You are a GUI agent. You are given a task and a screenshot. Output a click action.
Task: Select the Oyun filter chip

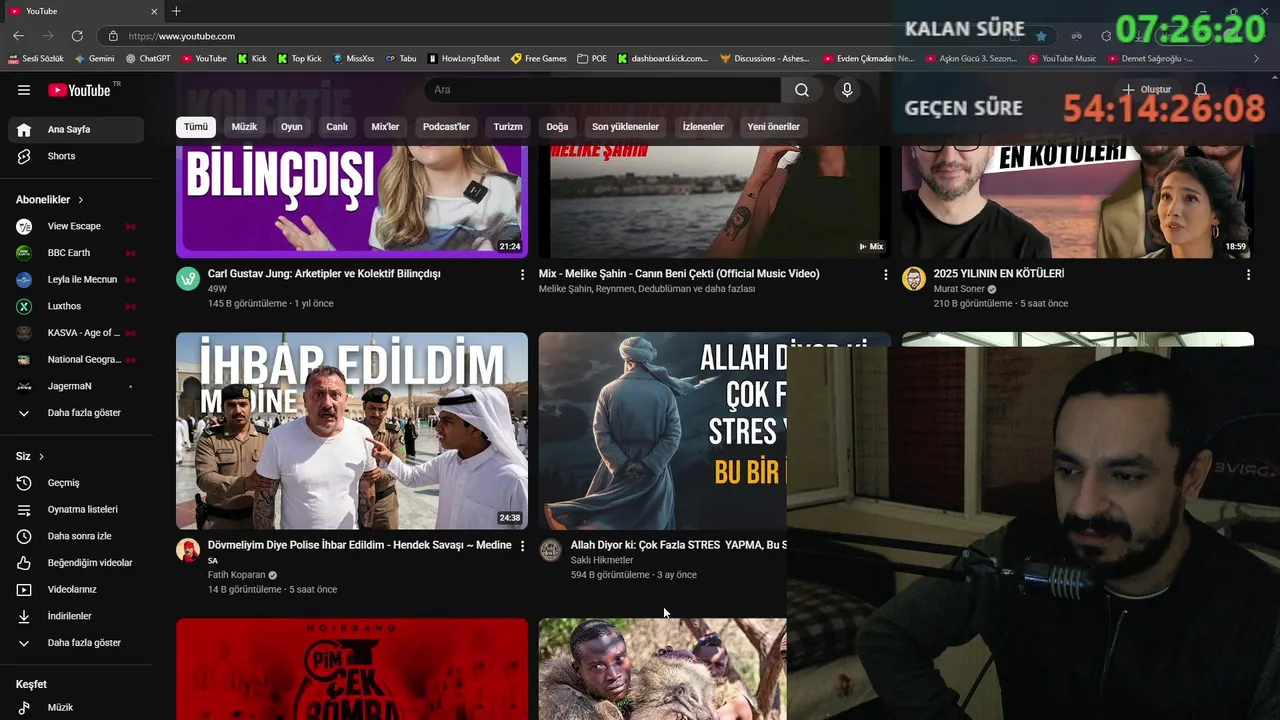(x=292, y=127)
